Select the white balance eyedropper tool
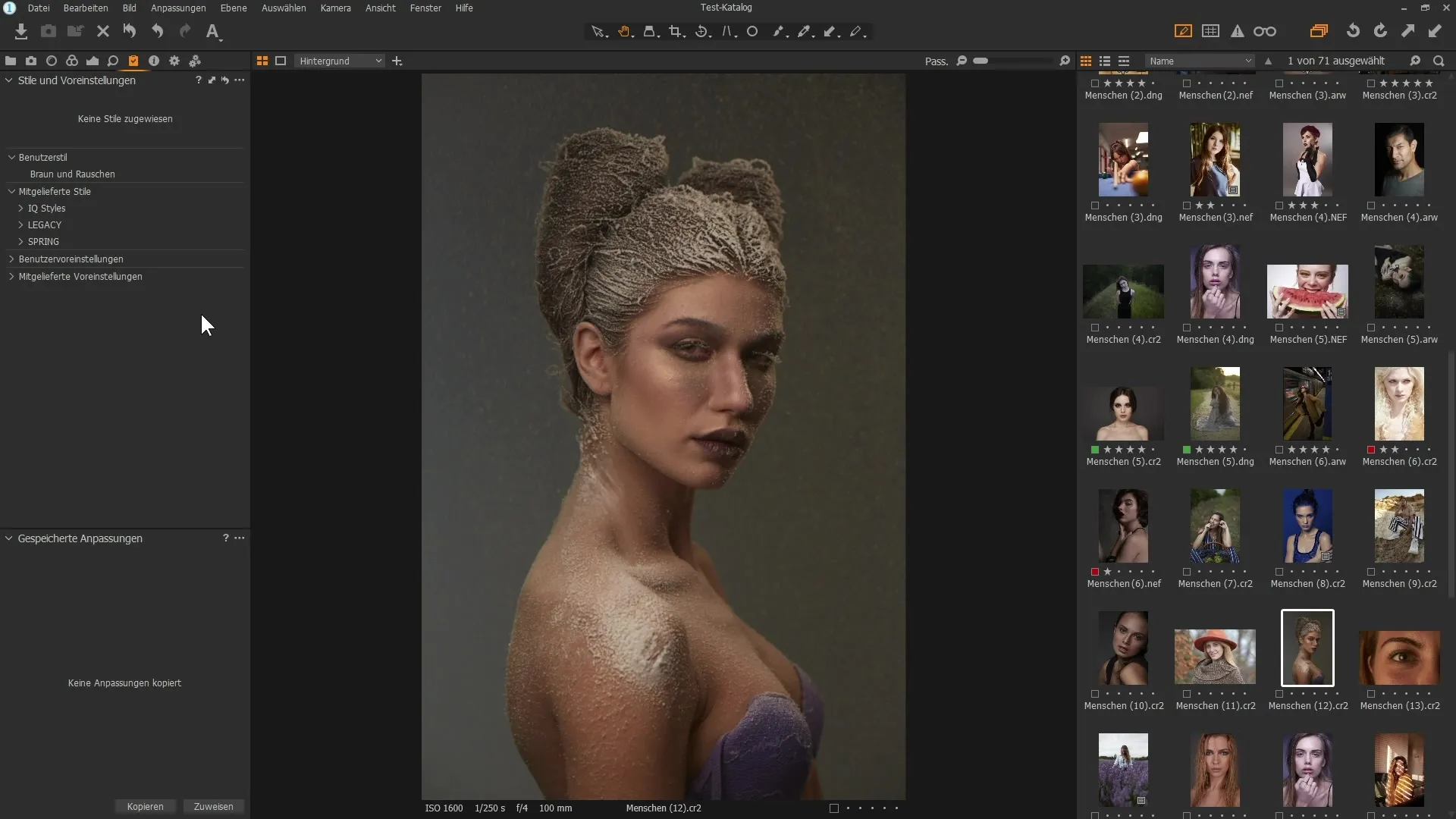Viewport: 1456px width, 819px height. point(805,32)
